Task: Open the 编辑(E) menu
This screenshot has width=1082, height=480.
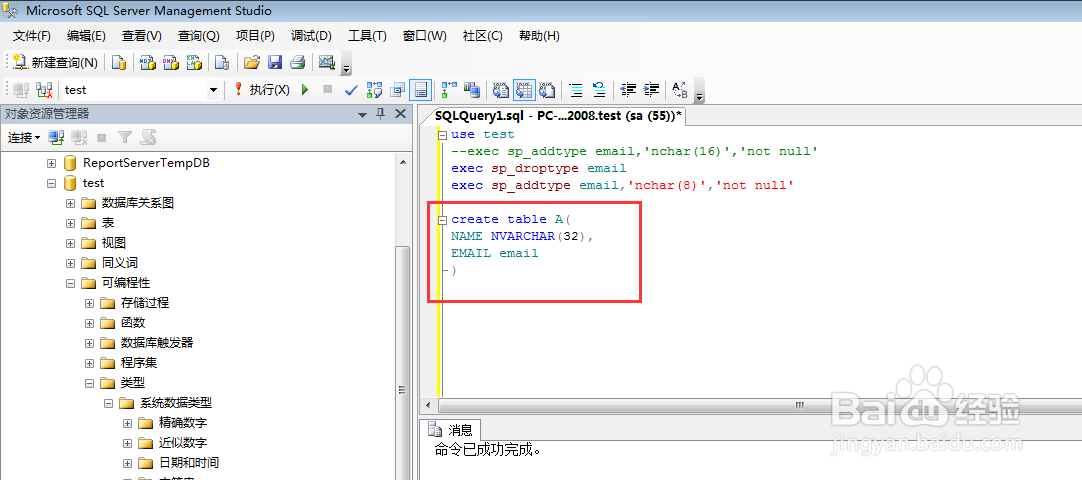Action: point(86,36)
